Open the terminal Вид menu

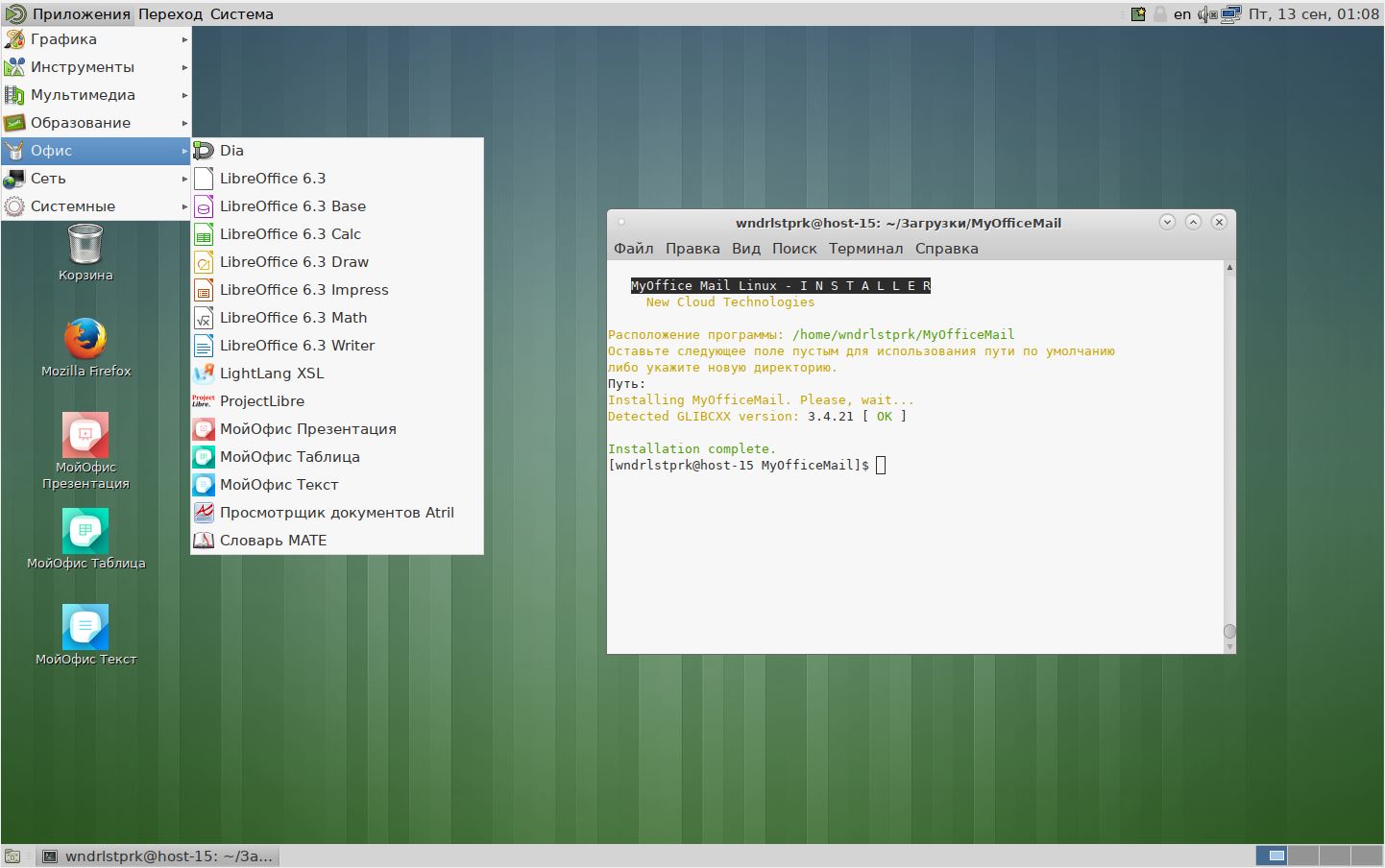(x=746, y=249)
